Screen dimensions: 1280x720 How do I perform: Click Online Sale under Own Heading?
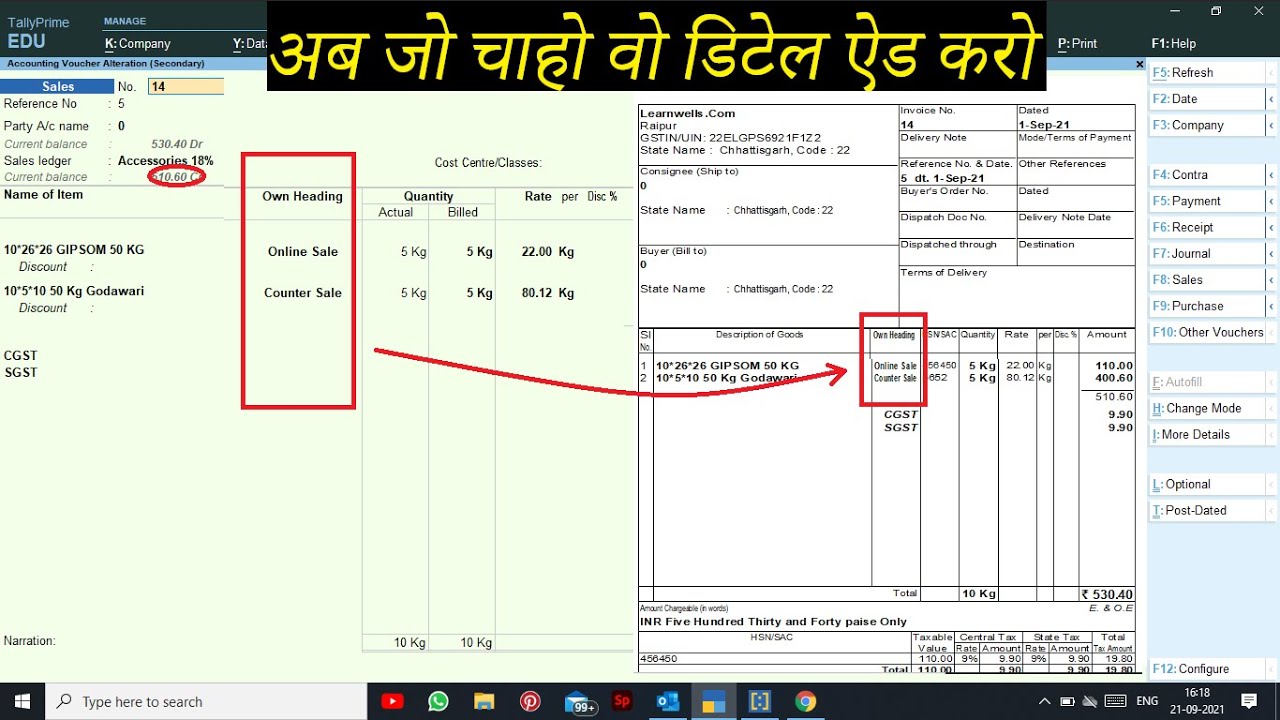tap(303, 252)
